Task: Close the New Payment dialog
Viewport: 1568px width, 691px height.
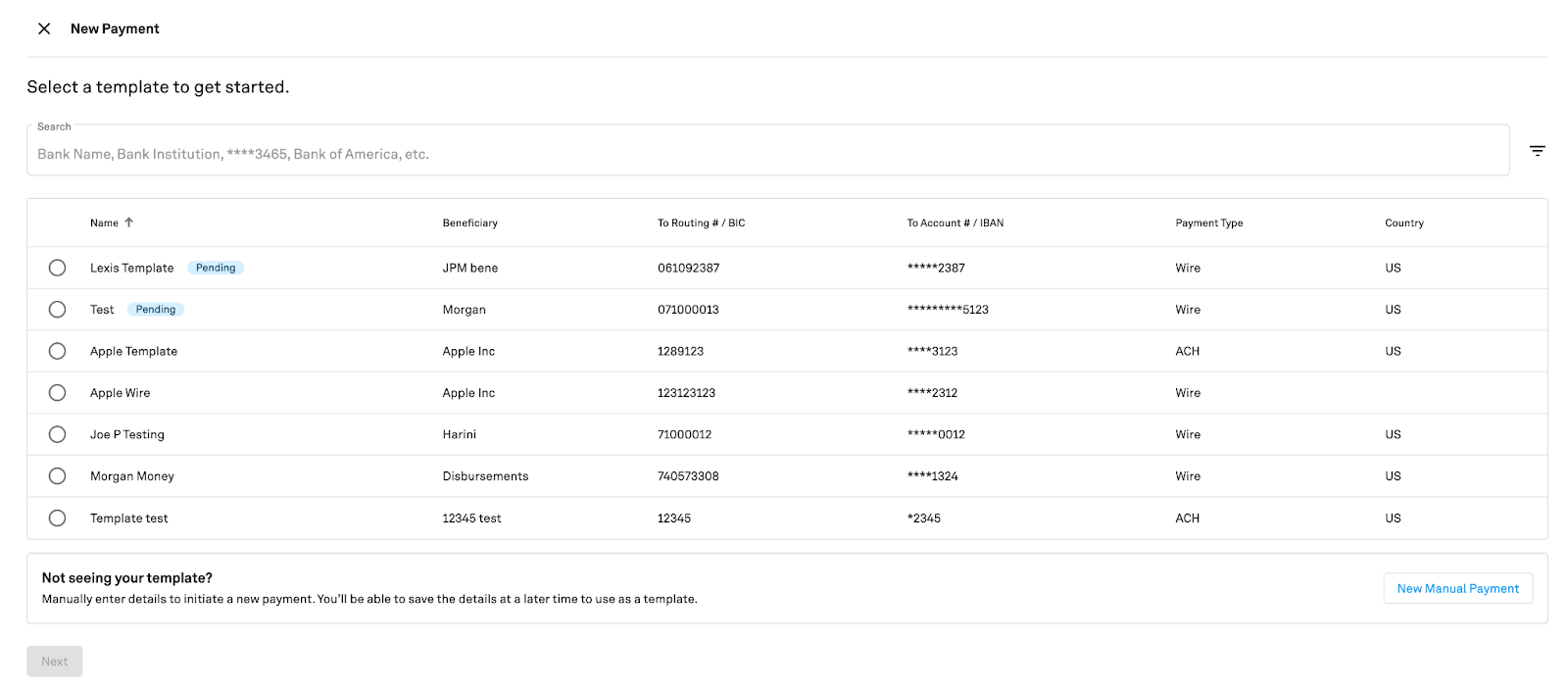Action: click(44, 29)
